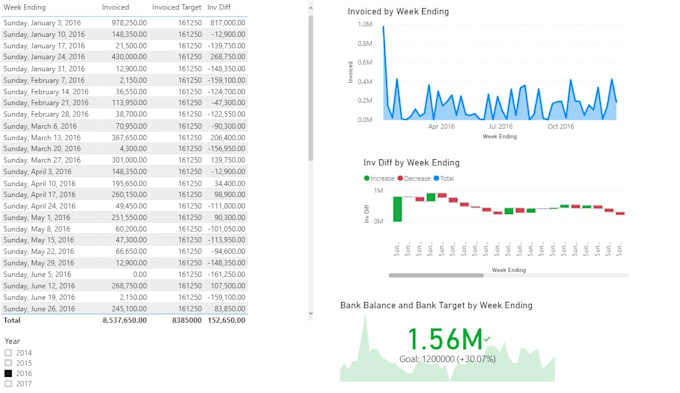Click the Jul 2016 axis label

click(x=500, y=127)
